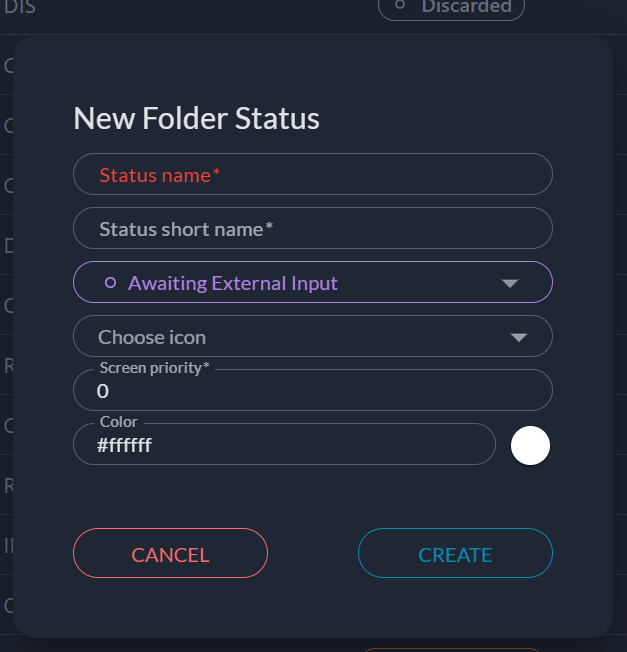Click into the Status name field
Viewport: 627px width, 652px height.
312,174
